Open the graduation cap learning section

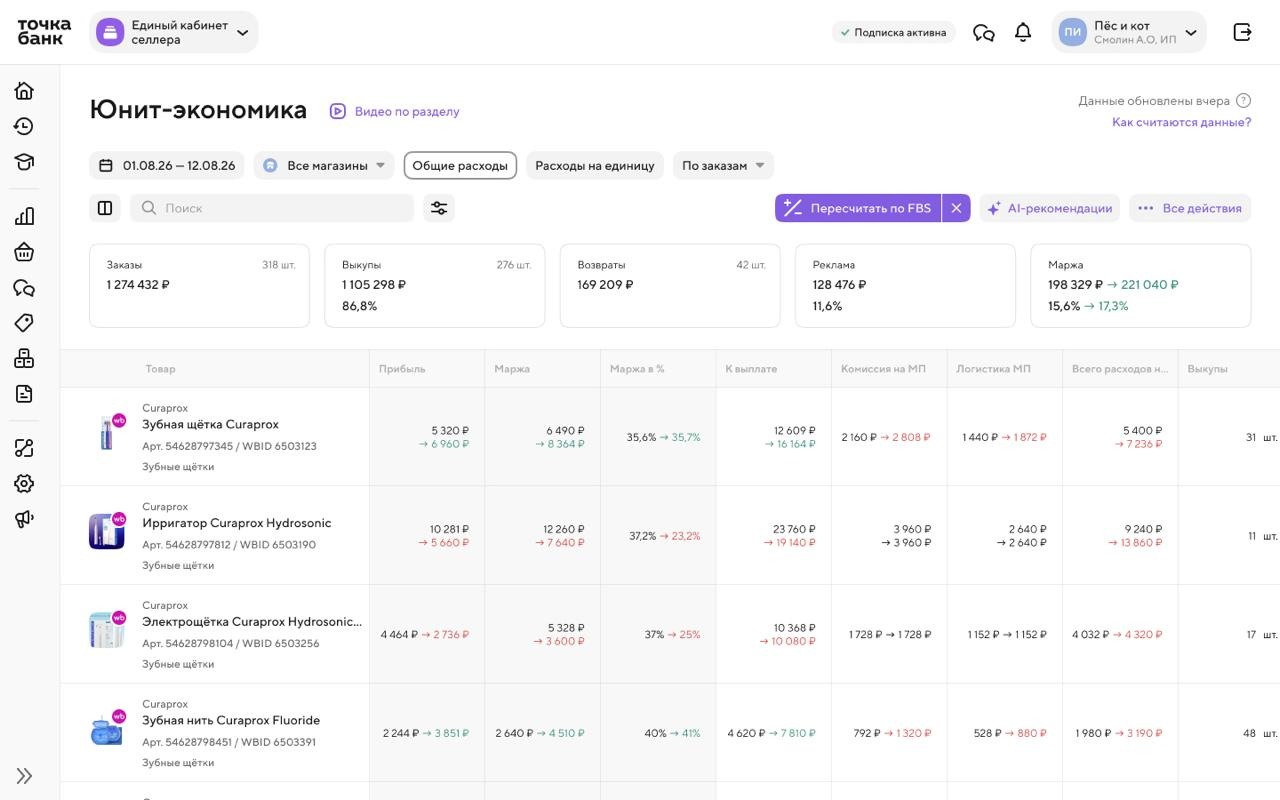pos(24,162)
